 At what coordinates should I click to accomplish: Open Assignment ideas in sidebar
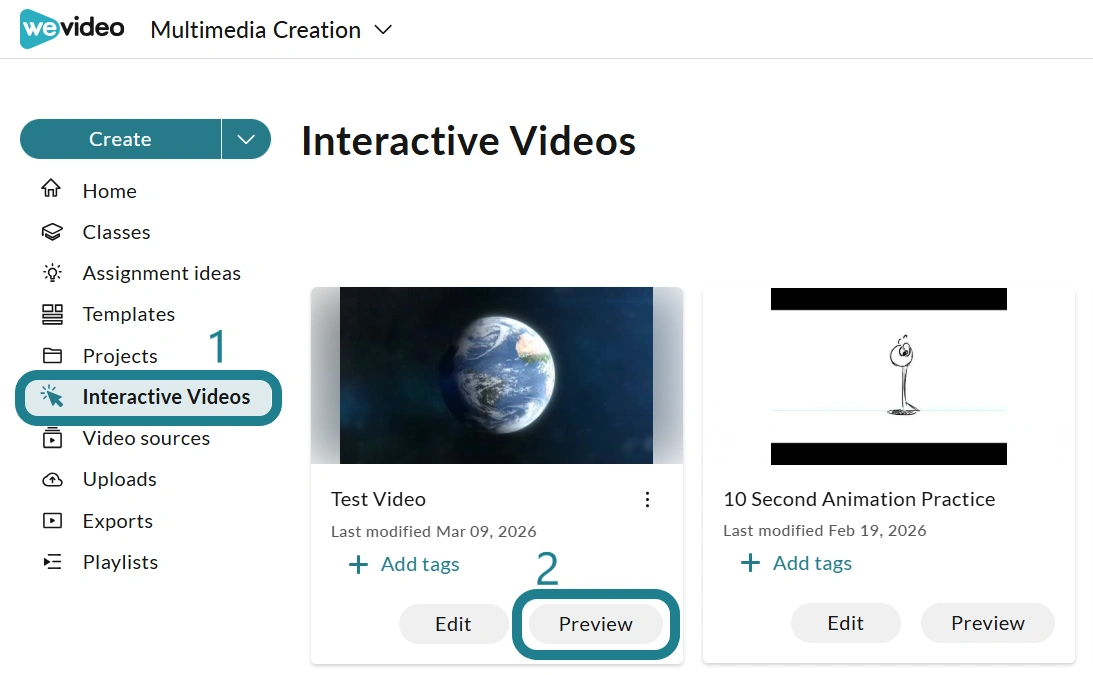tap(162, 273)
